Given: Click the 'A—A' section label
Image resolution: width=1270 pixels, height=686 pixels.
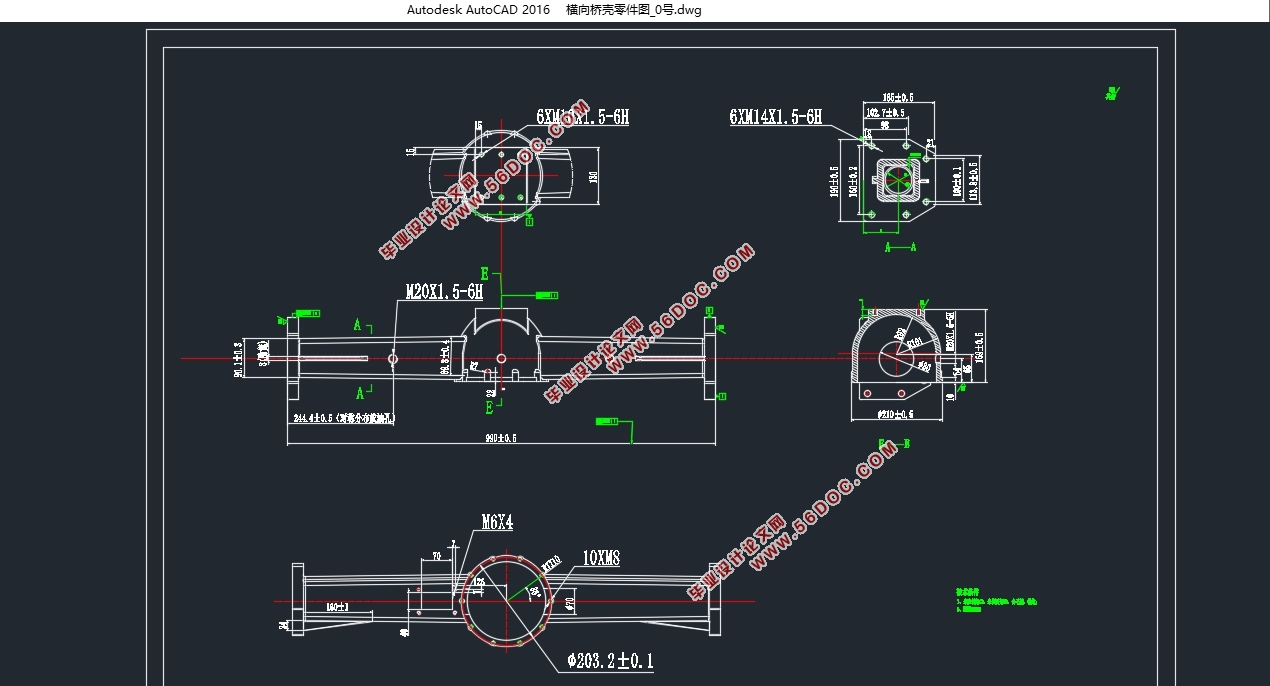Looking at the screenshot, I should click(x=900, y=246).
